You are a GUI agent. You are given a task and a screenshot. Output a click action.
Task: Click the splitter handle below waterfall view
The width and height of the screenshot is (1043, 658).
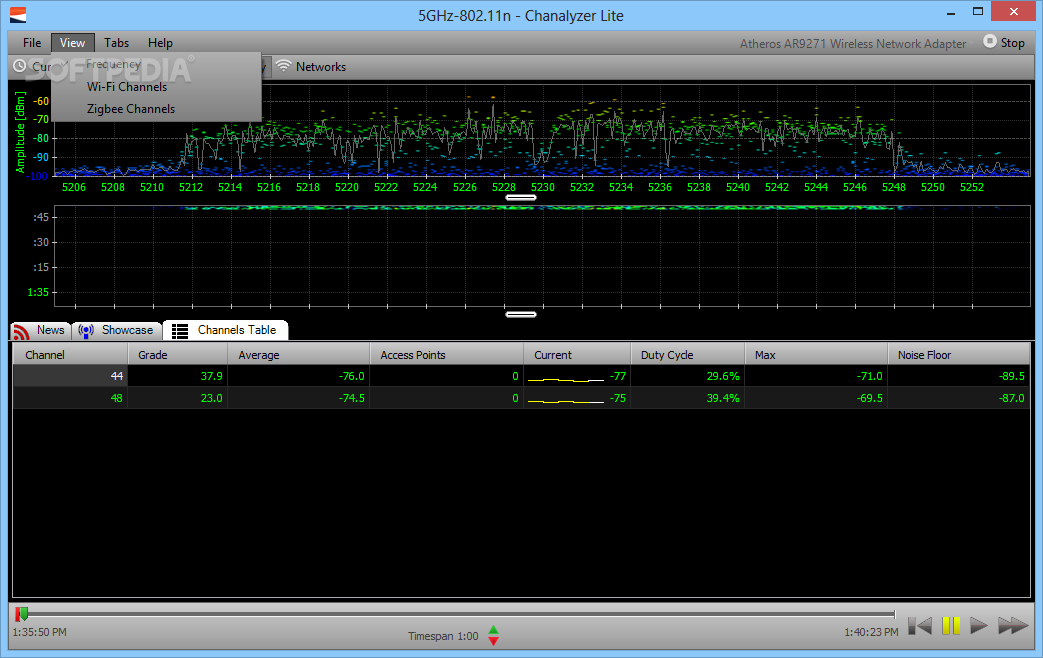[x=521, y=315]
